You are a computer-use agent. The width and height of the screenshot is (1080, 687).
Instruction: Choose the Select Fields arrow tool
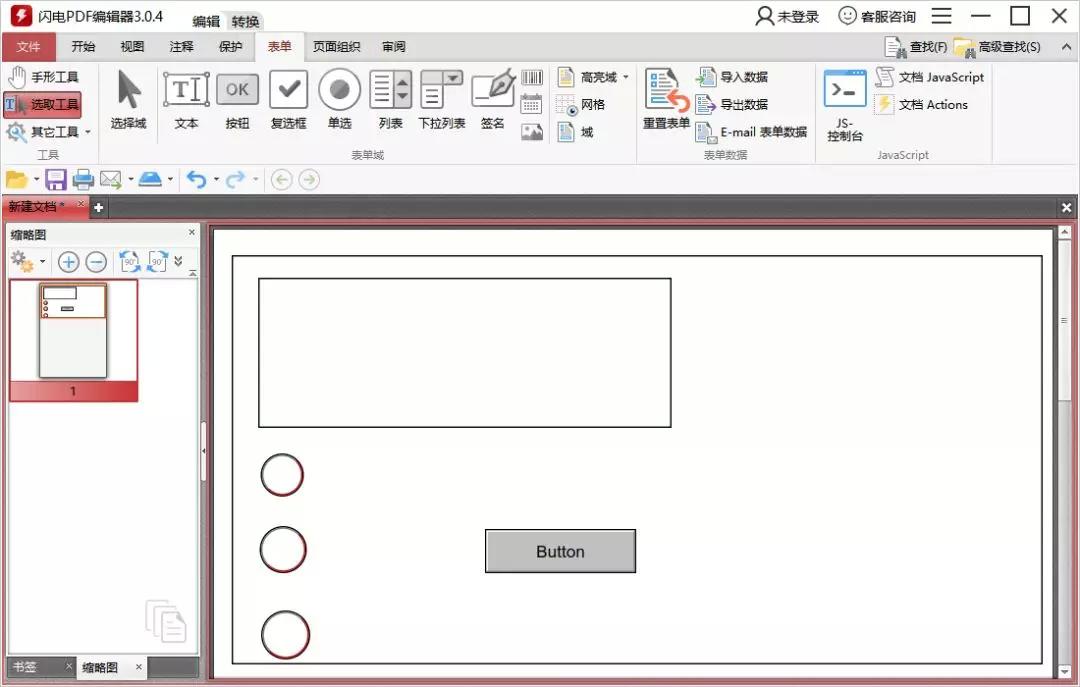(128, 100)
